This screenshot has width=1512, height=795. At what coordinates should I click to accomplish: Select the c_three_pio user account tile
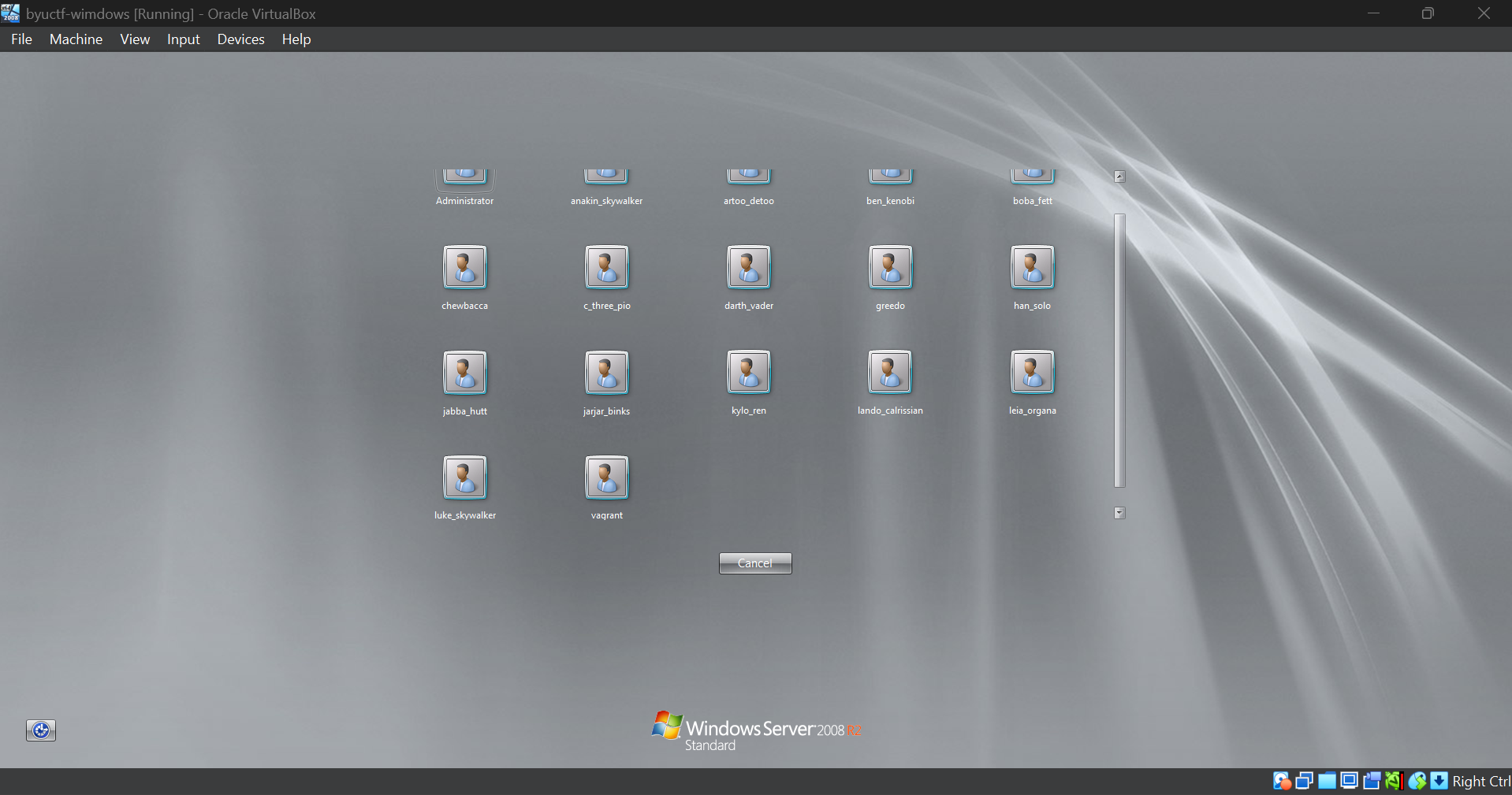[607, 277]
